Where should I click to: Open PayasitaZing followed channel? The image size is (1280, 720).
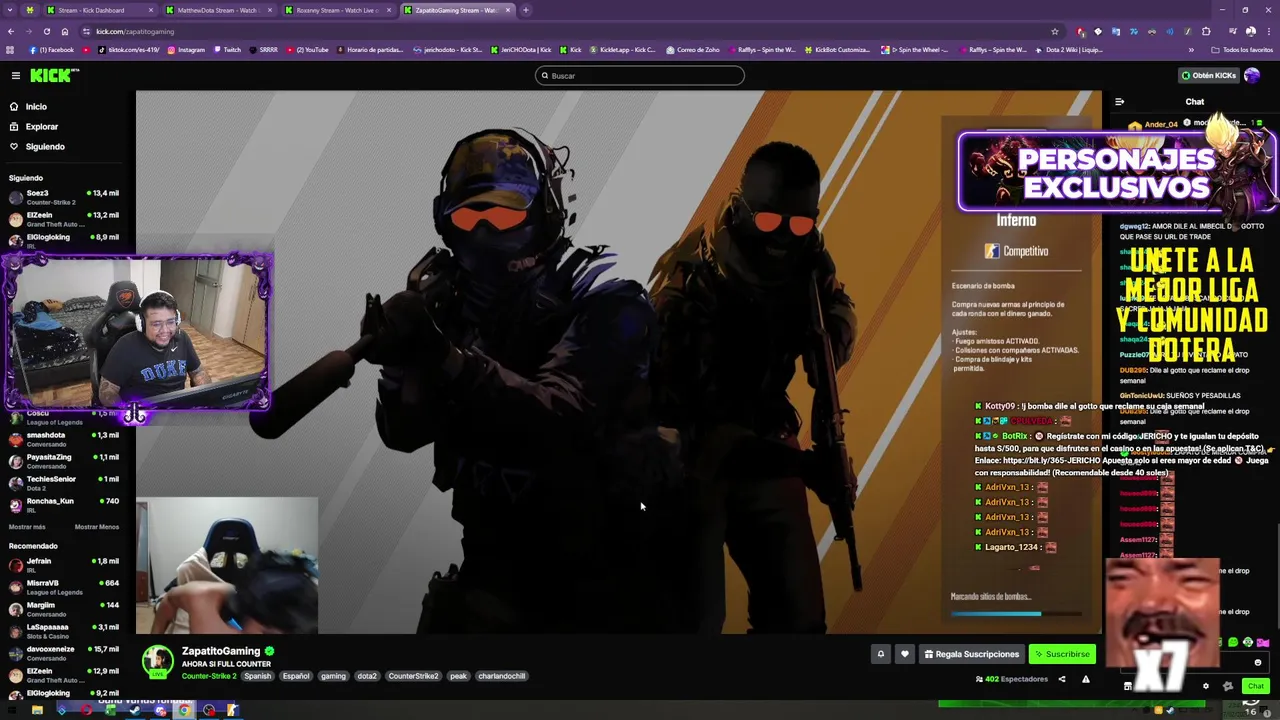(x=64, y=461)
